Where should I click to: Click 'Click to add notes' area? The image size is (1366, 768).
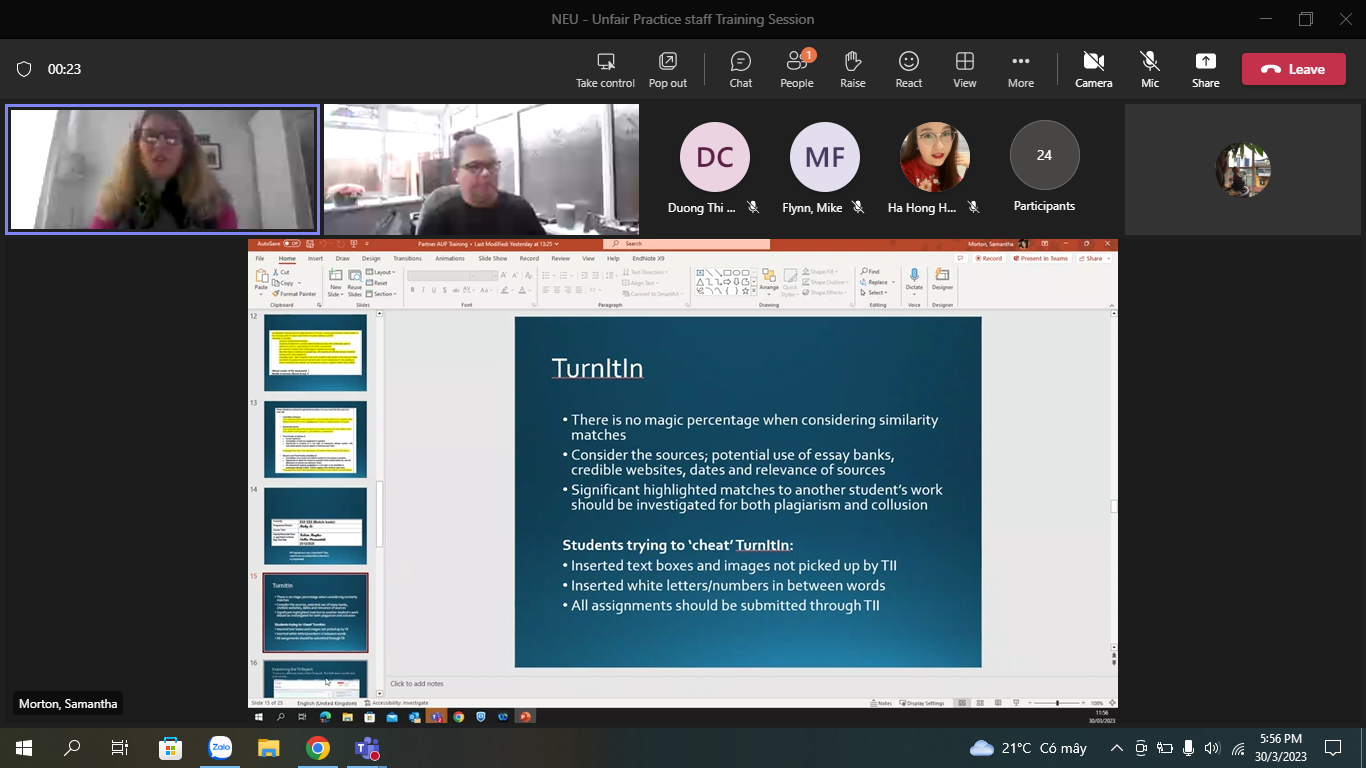pyautogui.click(x=417, y=683)
